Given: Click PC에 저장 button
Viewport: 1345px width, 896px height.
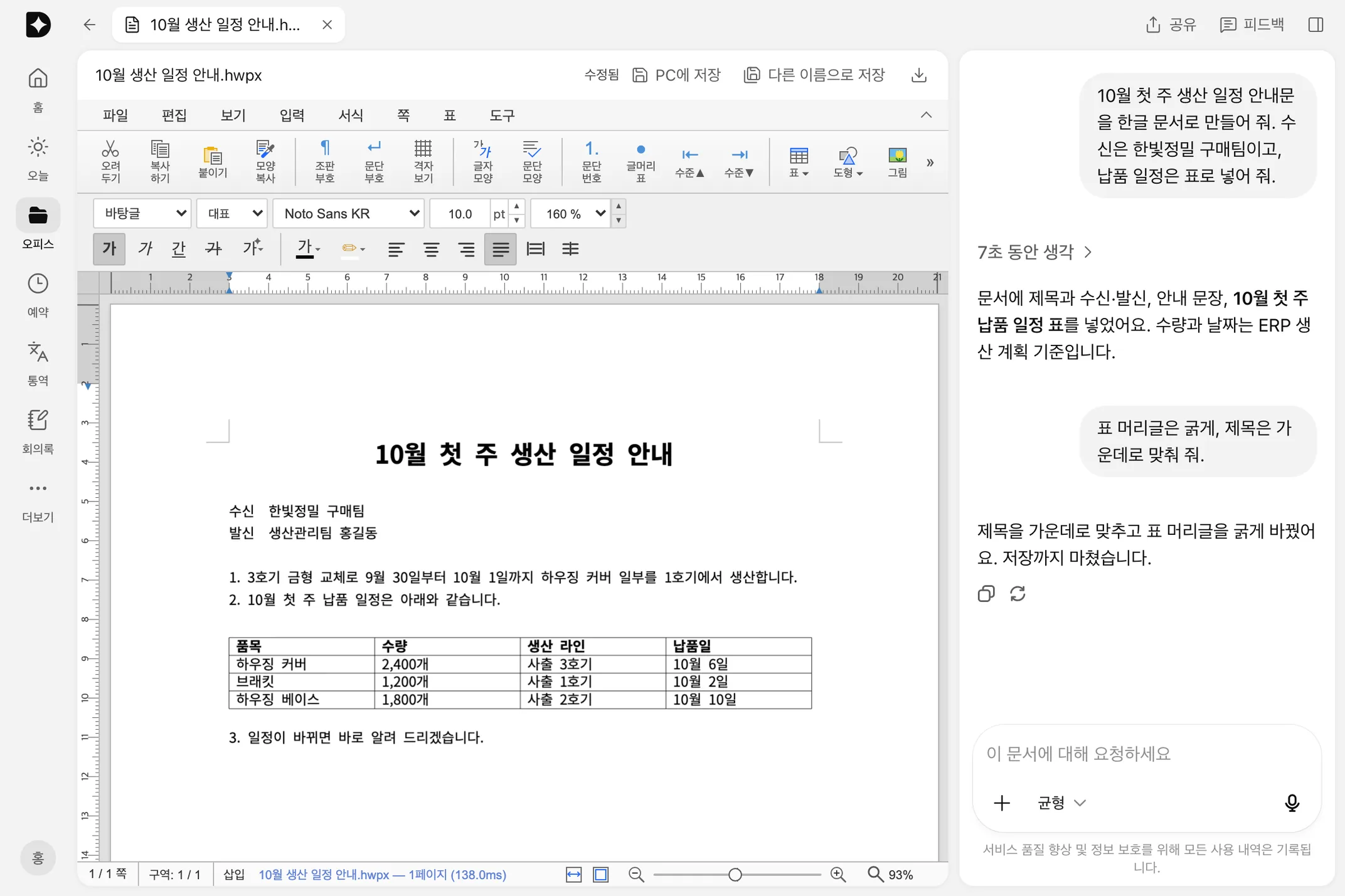Looking at the screenshot, I should pyautogui.click(x=677, y=75).
